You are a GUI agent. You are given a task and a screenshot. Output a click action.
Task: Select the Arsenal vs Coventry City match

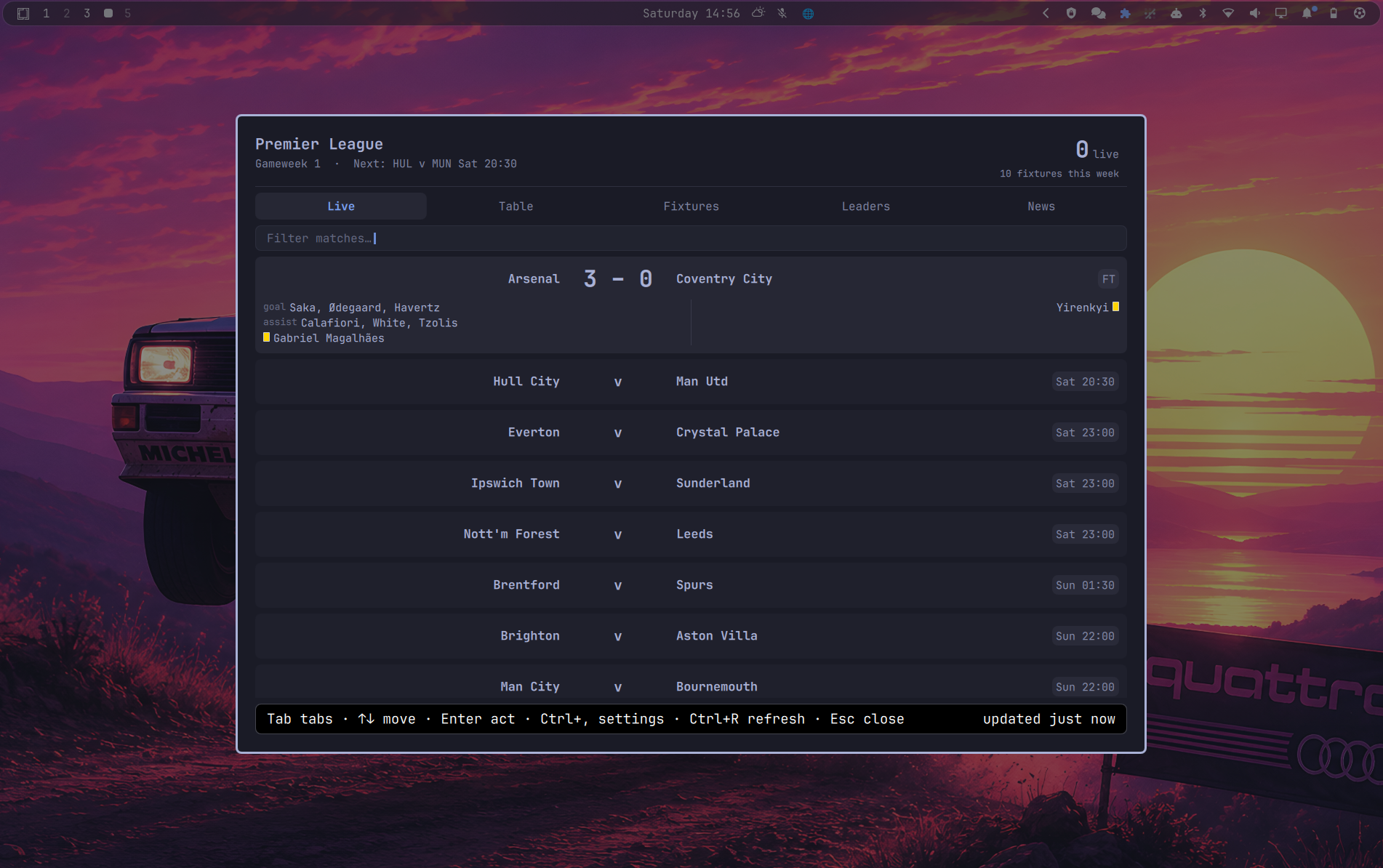point(691,305)
